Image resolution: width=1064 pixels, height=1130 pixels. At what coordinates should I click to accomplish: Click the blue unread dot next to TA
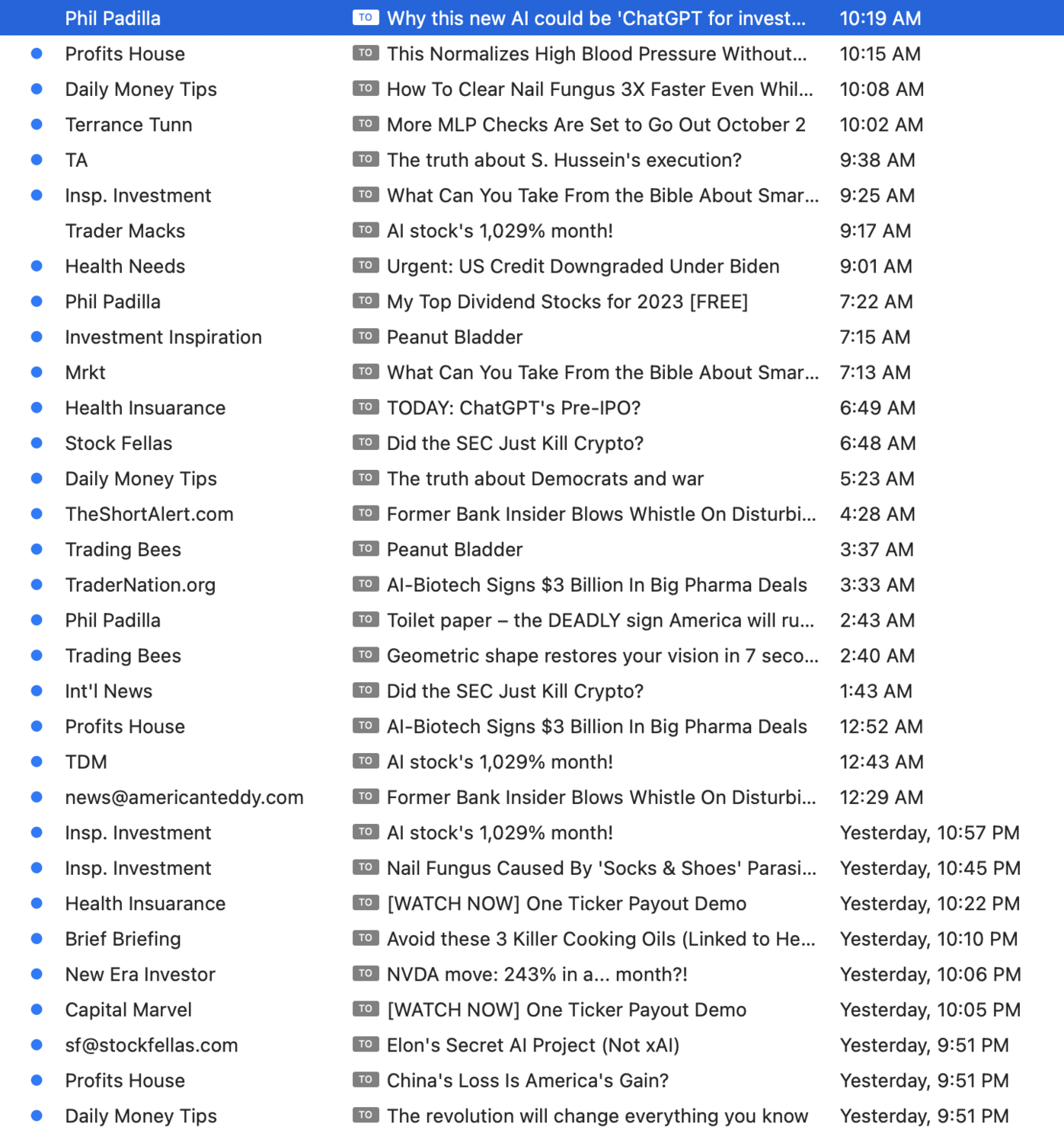coord(37,160)
